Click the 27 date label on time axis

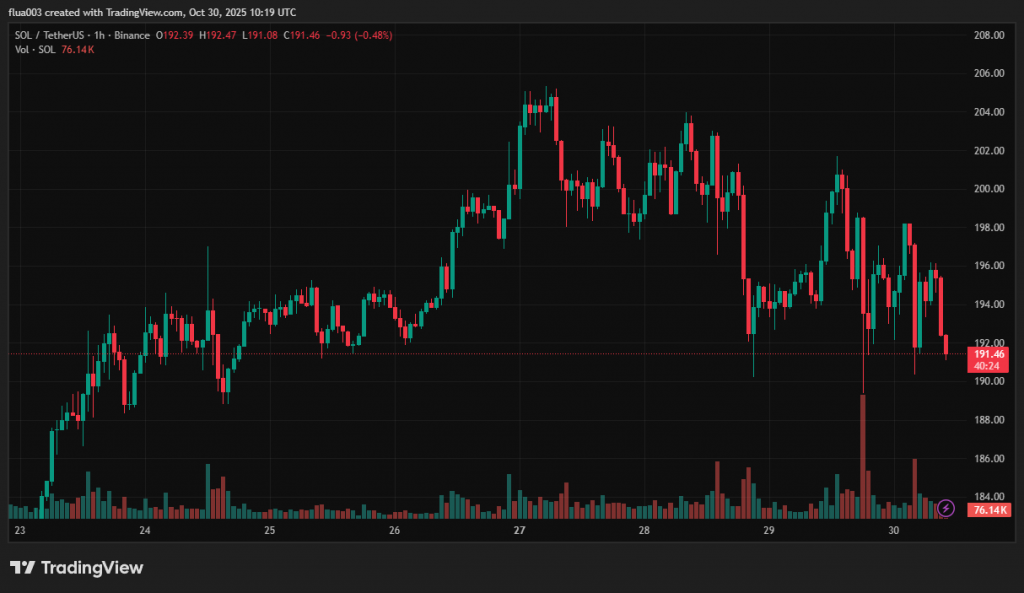(519, 531)
